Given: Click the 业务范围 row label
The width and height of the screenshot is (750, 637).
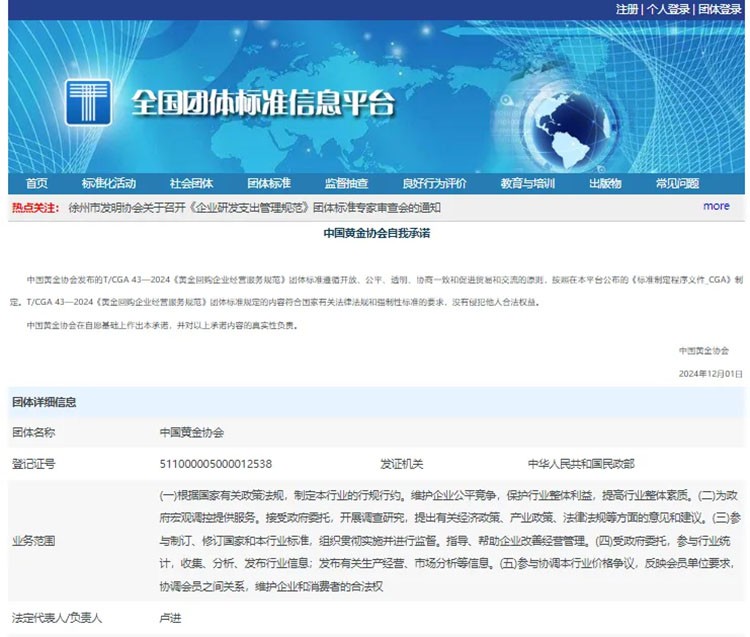Looking at the screenshot, I should click(x=33, y=541).
